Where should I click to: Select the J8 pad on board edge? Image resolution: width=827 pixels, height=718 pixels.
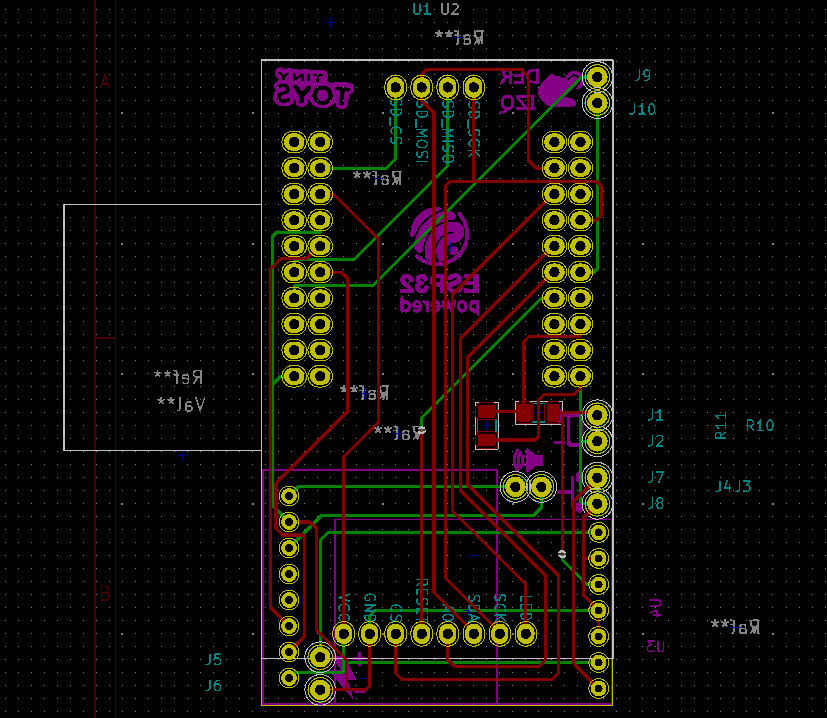(x=597, y=504)
